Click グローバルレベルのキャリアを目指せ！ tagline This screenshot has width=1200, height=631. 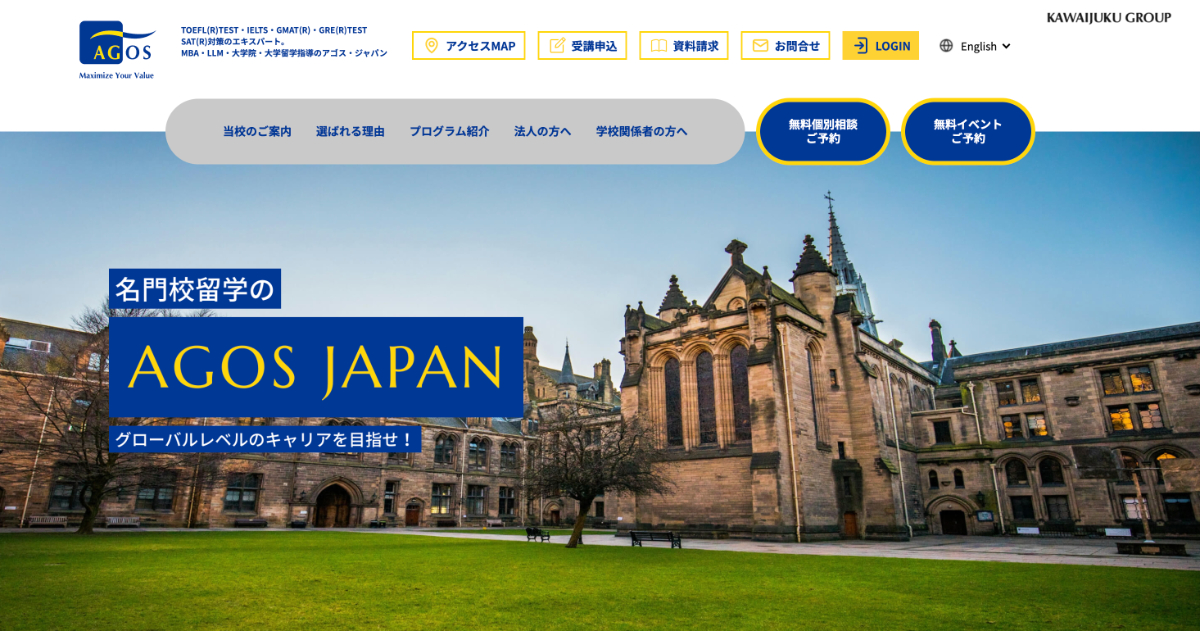click(265, 439)
